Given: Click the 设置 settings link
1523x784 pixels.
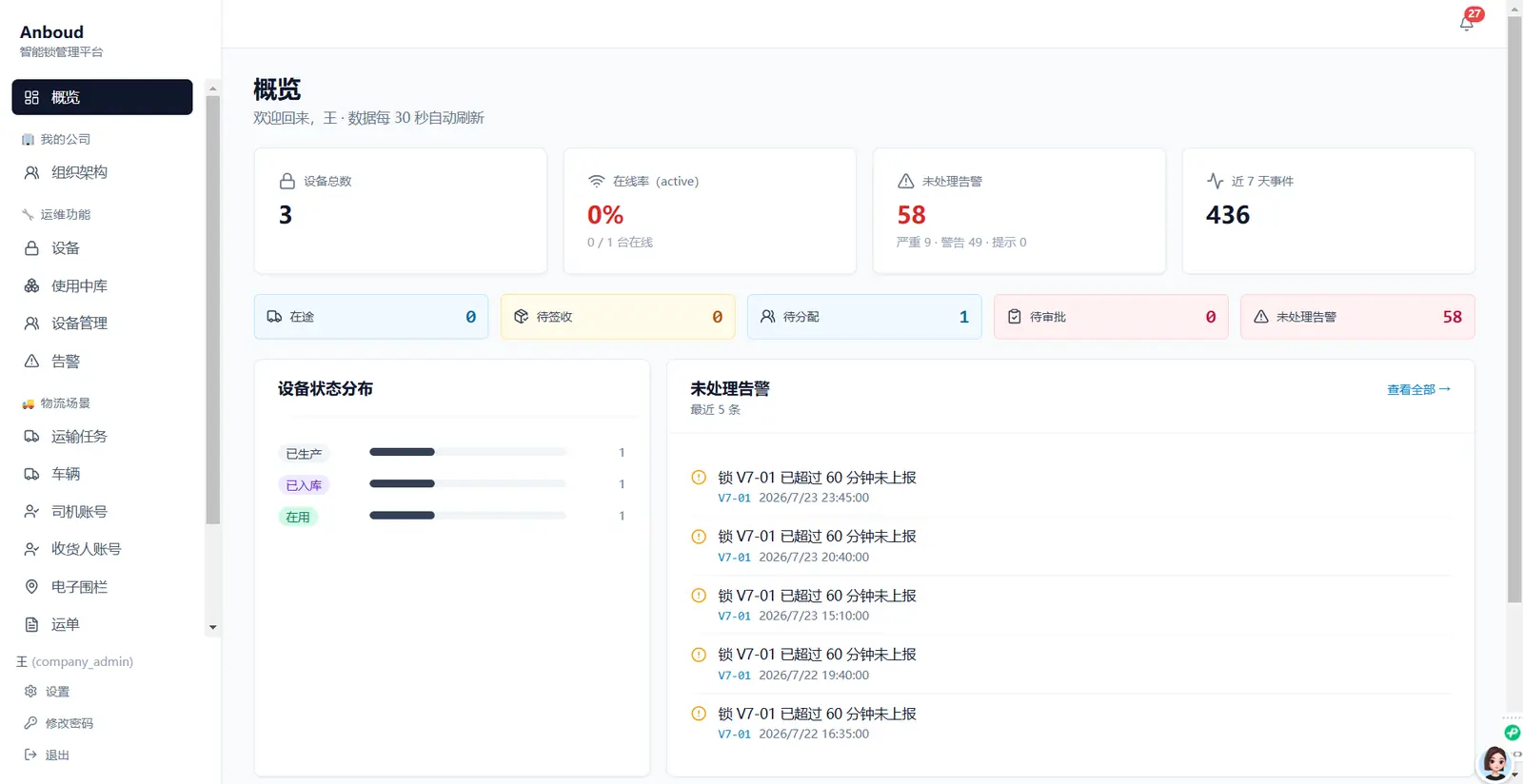Looking at the screenshot, I should [x=57, y=692].
